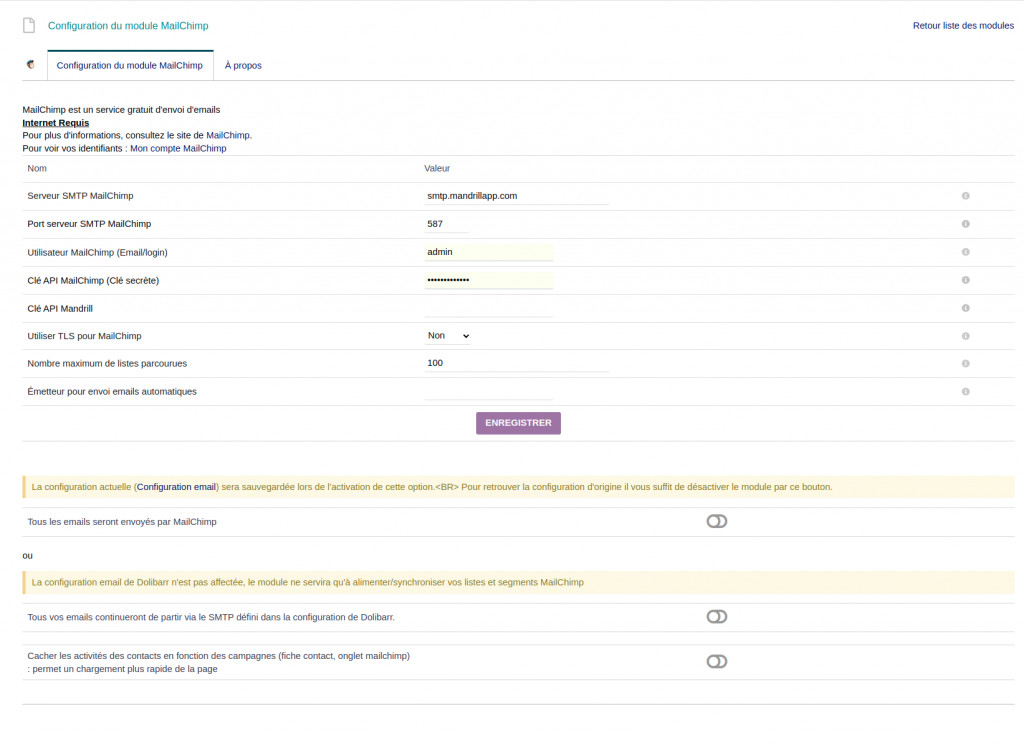
Task: Toggle keep Dolibarr SMTP configuration option
Action: pos(716,616)
